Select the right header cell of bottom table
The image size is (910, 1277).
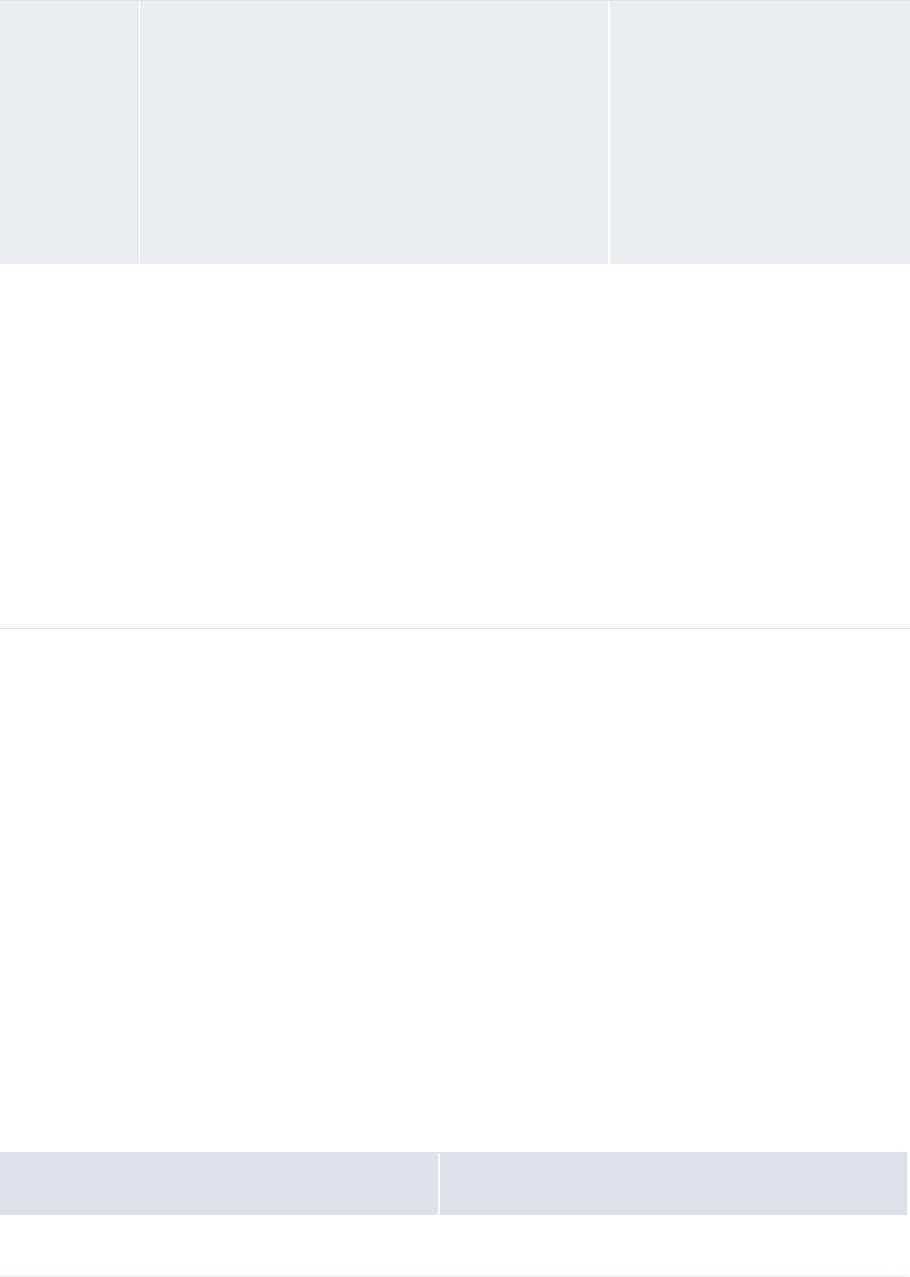pyautogui.click(x=674, y=1183)
